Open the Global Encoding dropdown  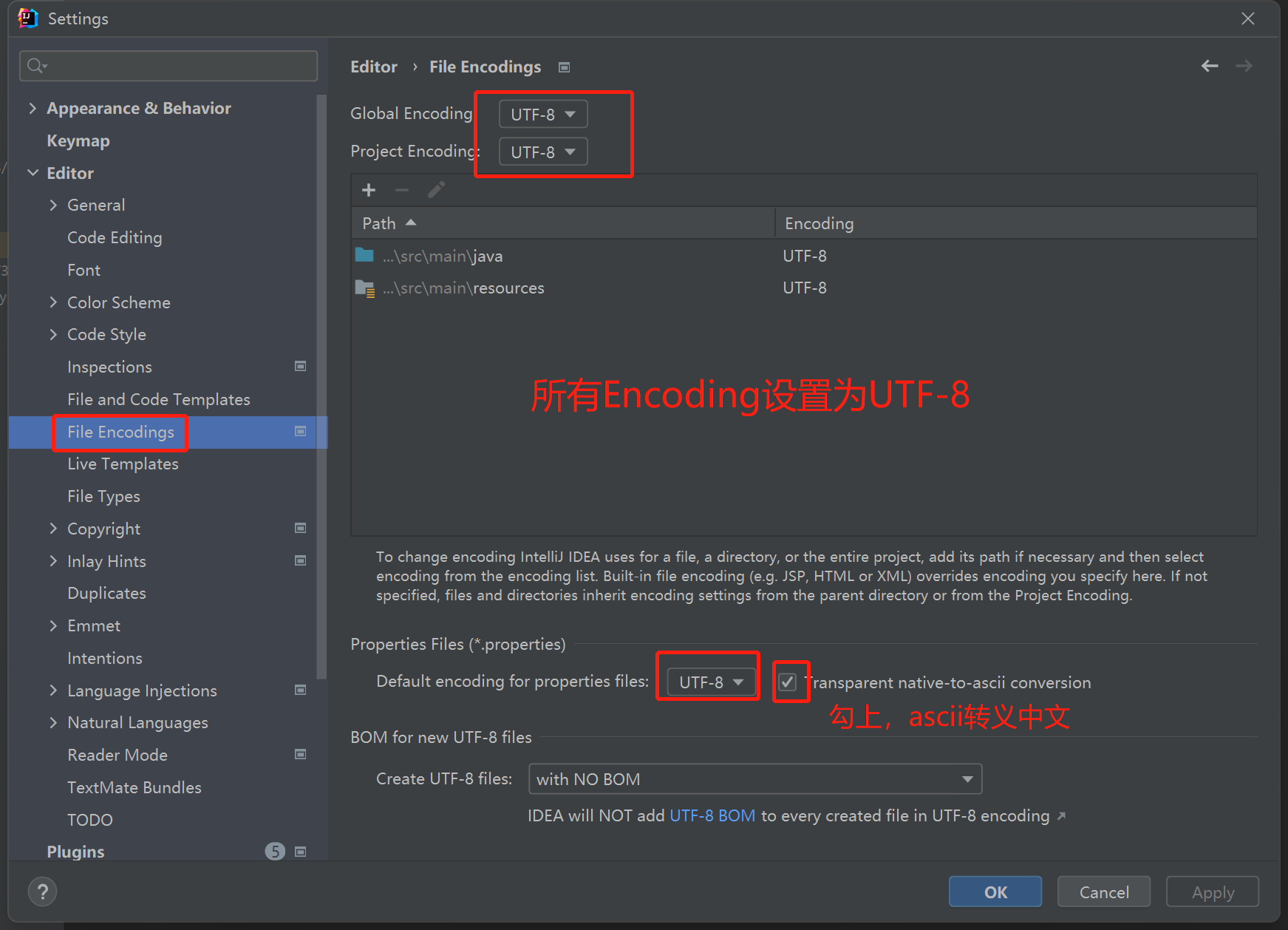click(543, 114)
